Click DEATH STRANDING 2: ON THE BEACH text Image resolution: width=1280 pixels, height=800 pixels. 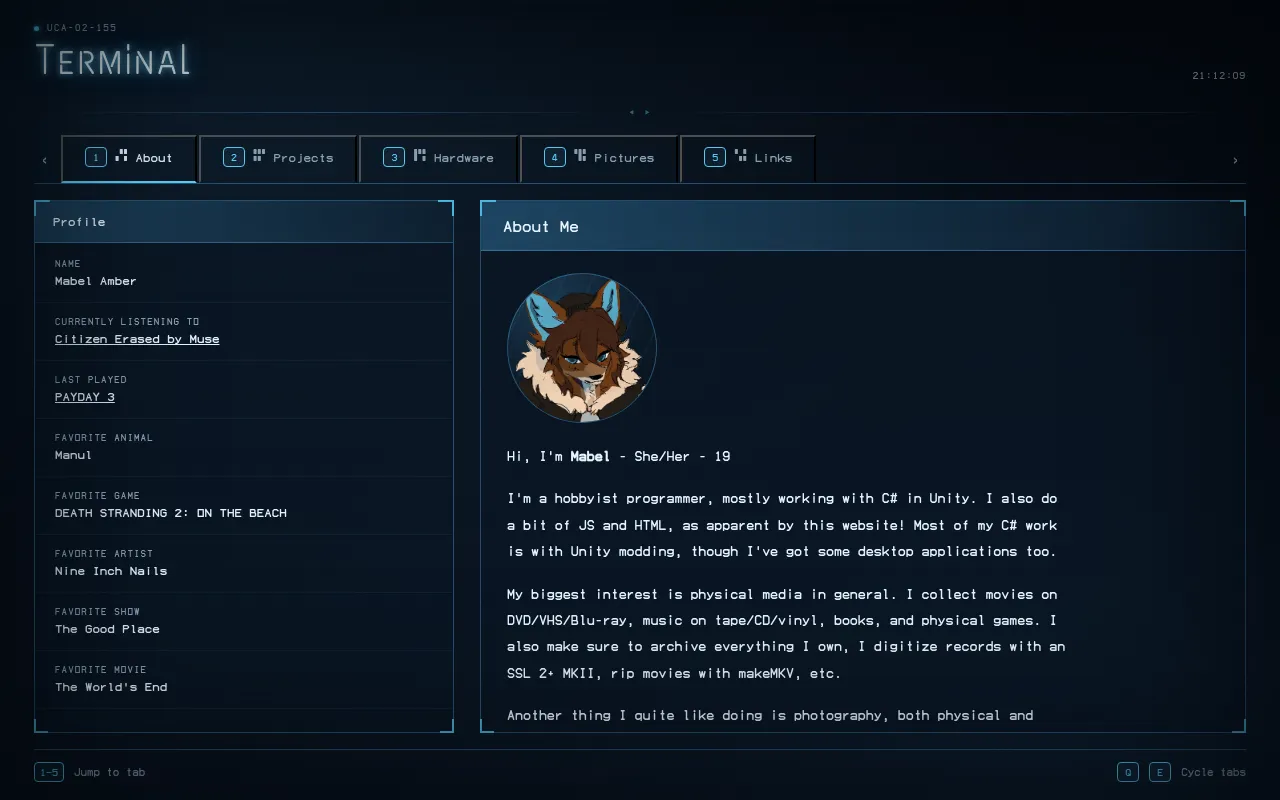pos(171,513)
